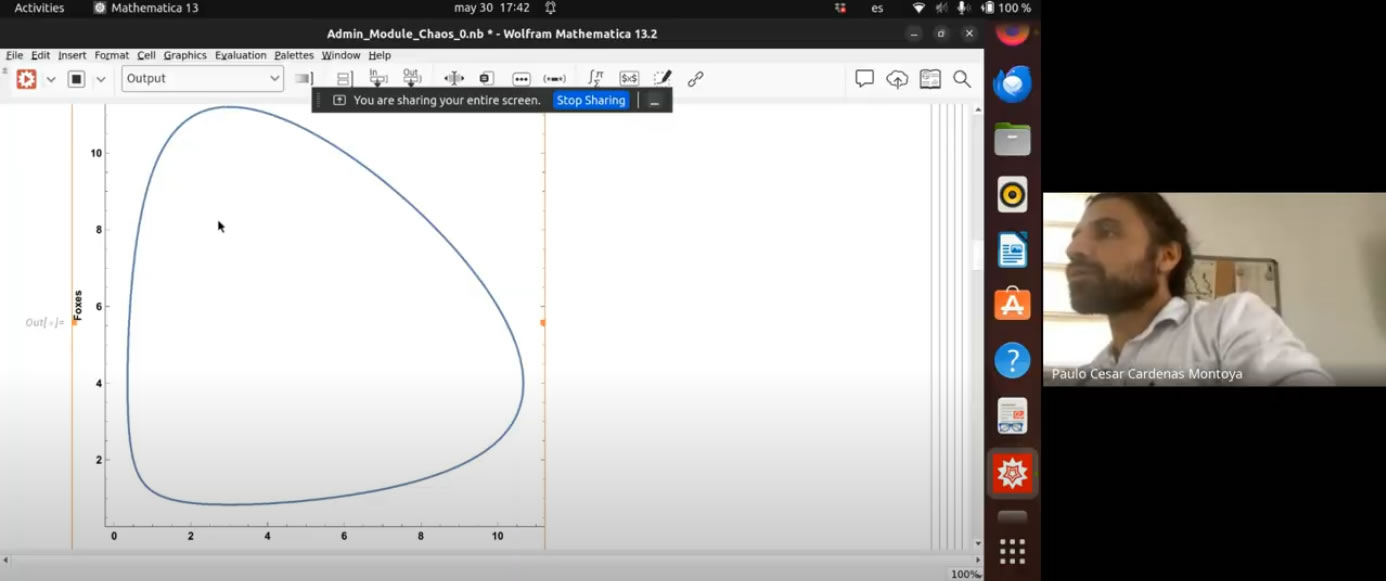Open the documentation center book icon

930,79
